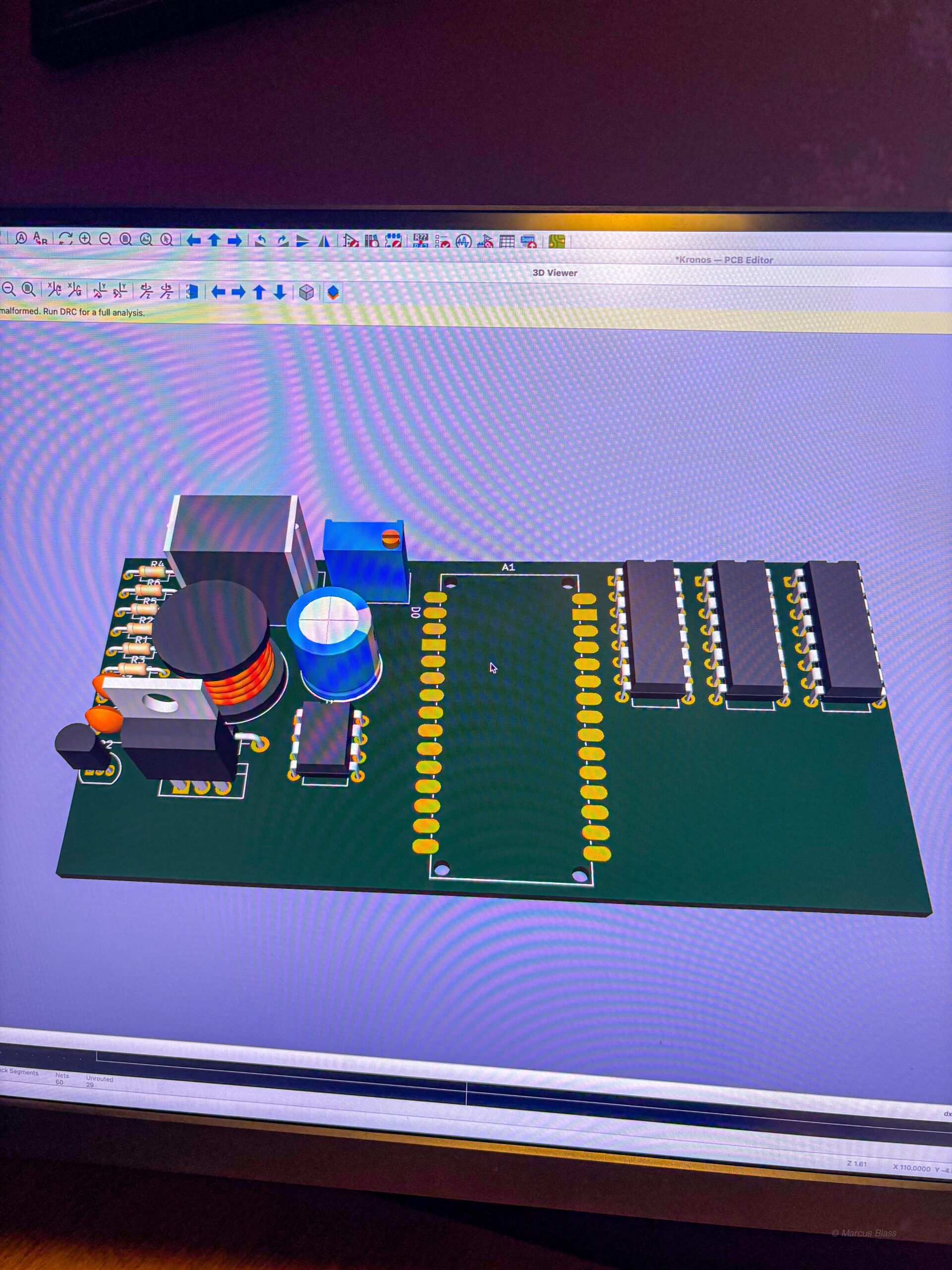Open the R?? annotation tool icon

420,241
